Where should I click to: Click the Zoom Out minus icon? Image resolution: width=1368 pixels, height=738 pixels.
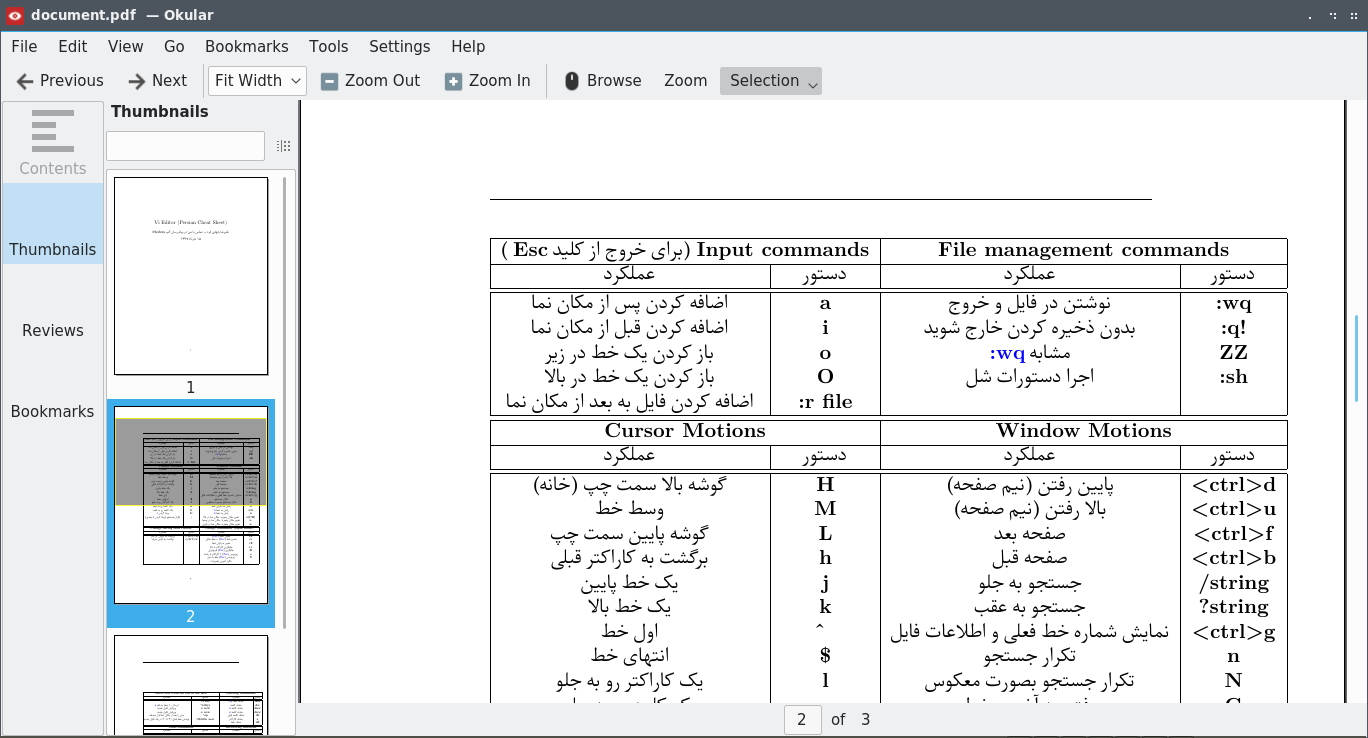click(330, 81)
